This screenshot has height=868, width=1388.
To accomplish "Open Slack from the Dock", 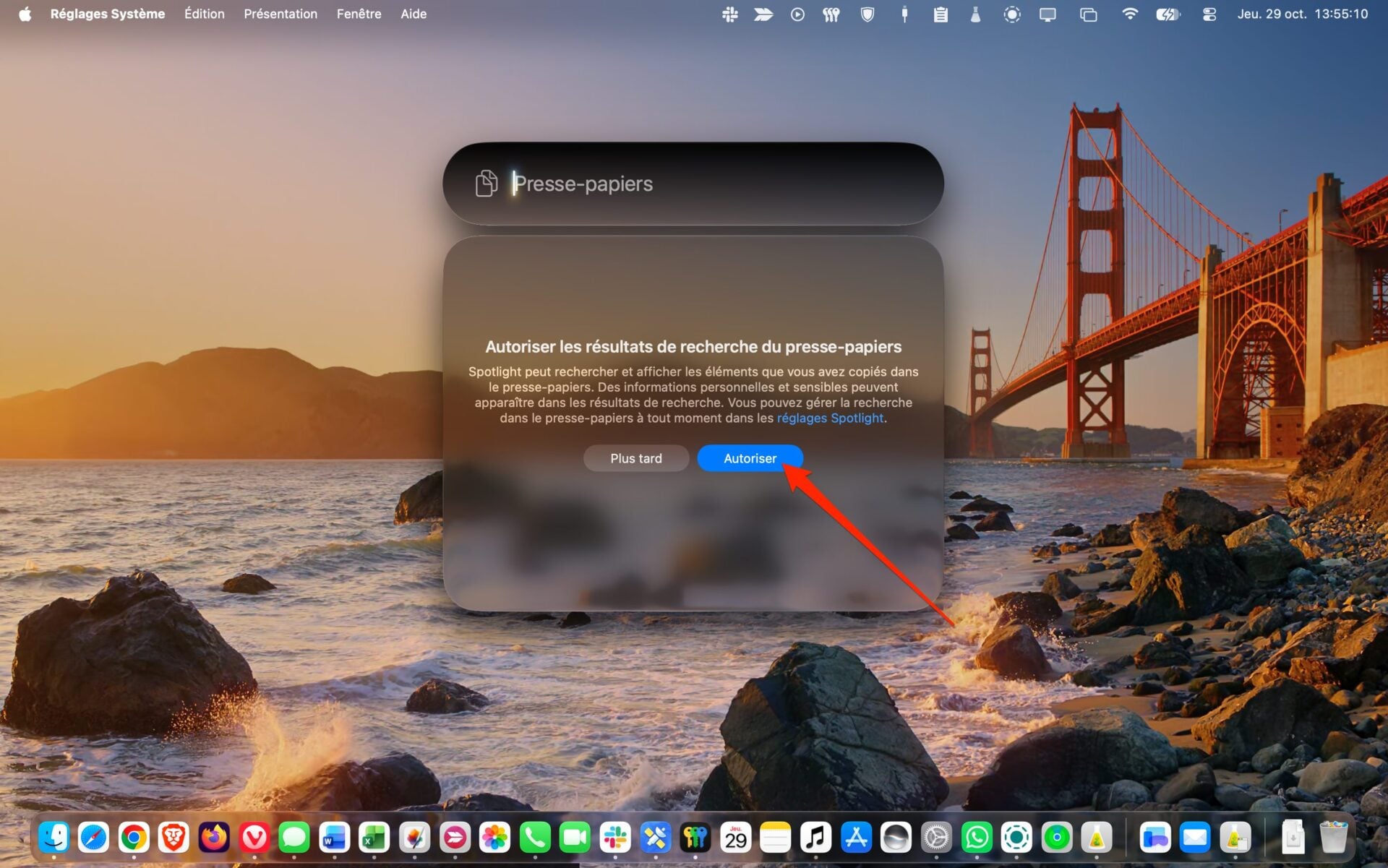I will [615, 838].
